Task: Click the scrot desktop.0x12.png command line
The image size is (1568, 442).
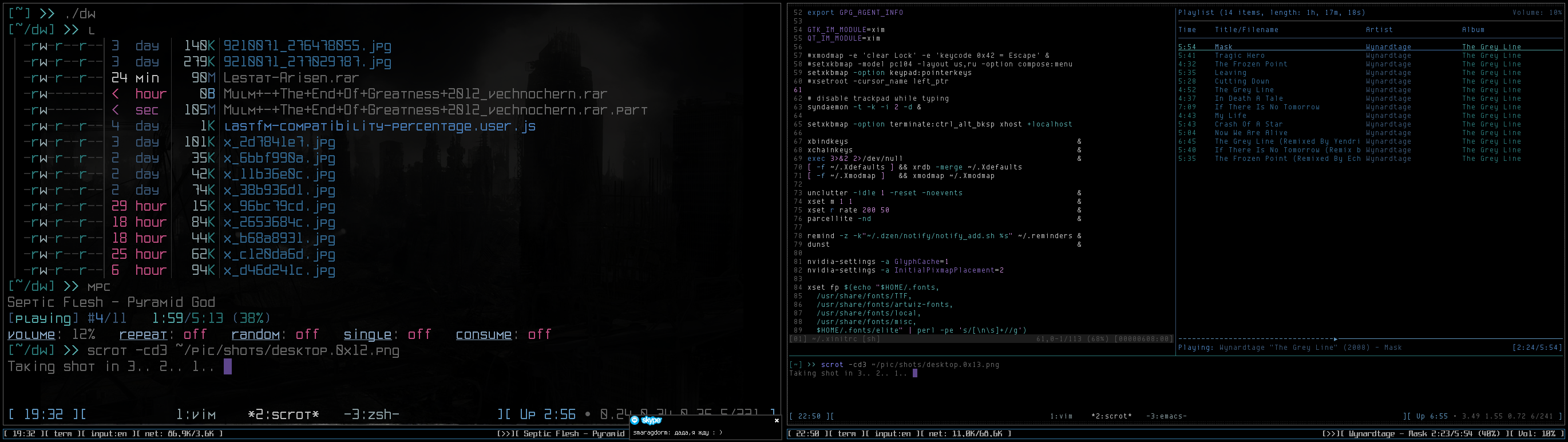Action: coord(243,350)
